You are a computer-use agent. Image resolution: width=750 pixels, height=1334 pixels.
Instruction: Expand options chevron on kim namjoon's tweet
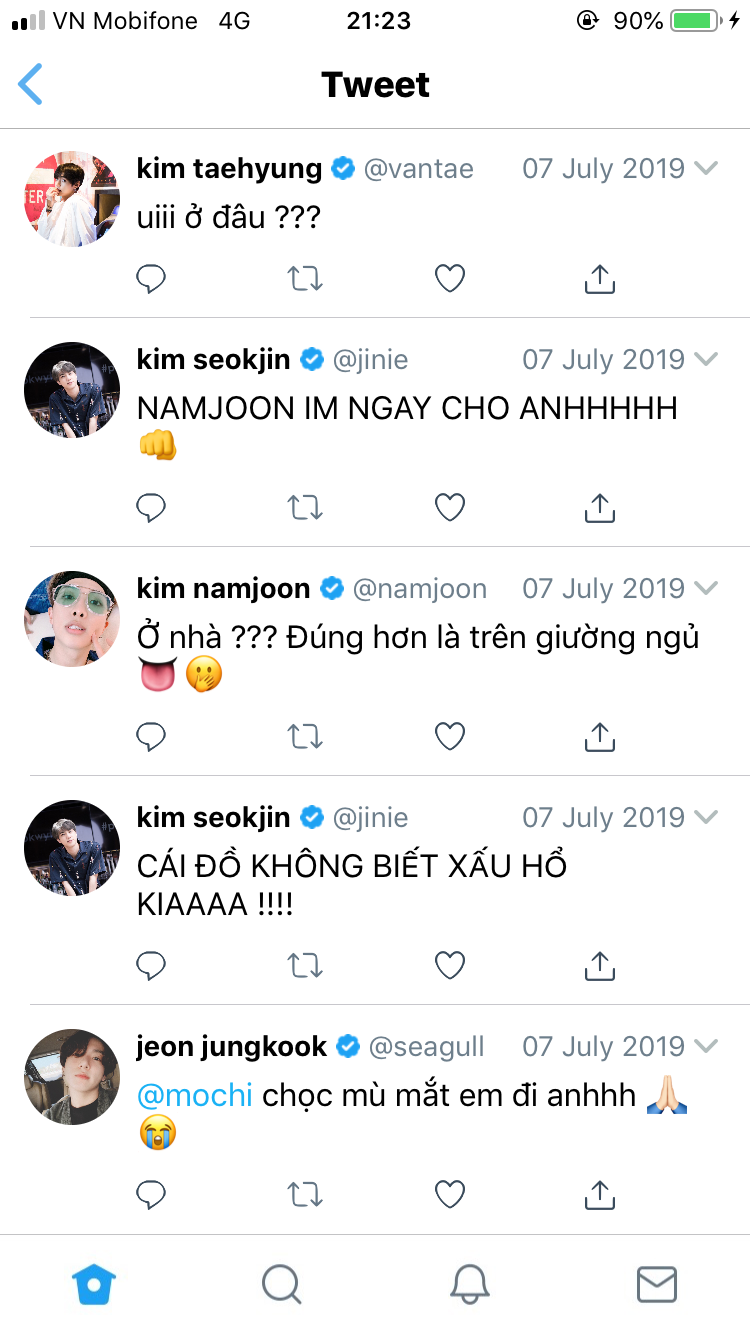tap(706, 588)
